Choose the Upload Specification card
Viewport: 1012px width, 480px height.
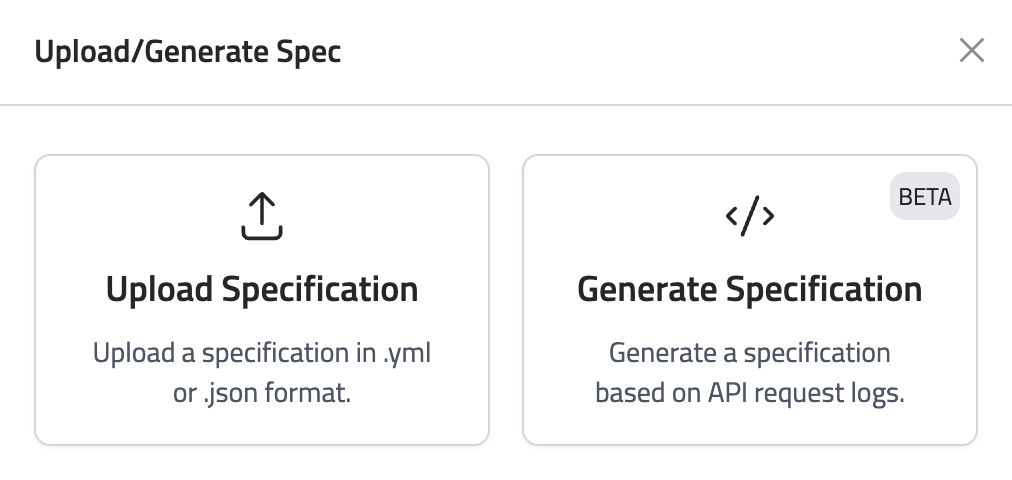pyautogui.click(x=262, y=299)
